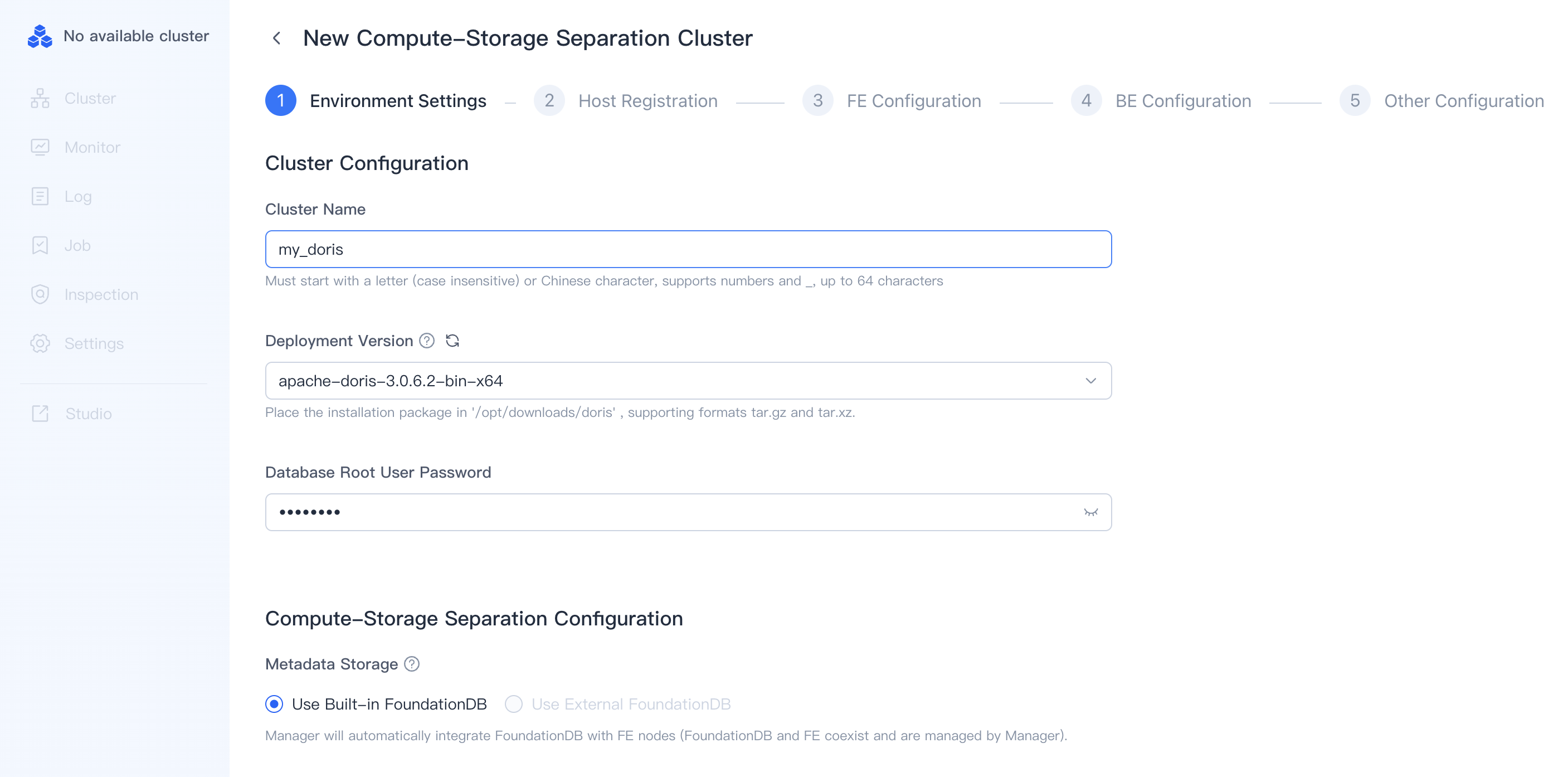Viewport: 1568px width, 777px height.
Task: Refresh the Deployment Version list
Action: pos(452,341)
